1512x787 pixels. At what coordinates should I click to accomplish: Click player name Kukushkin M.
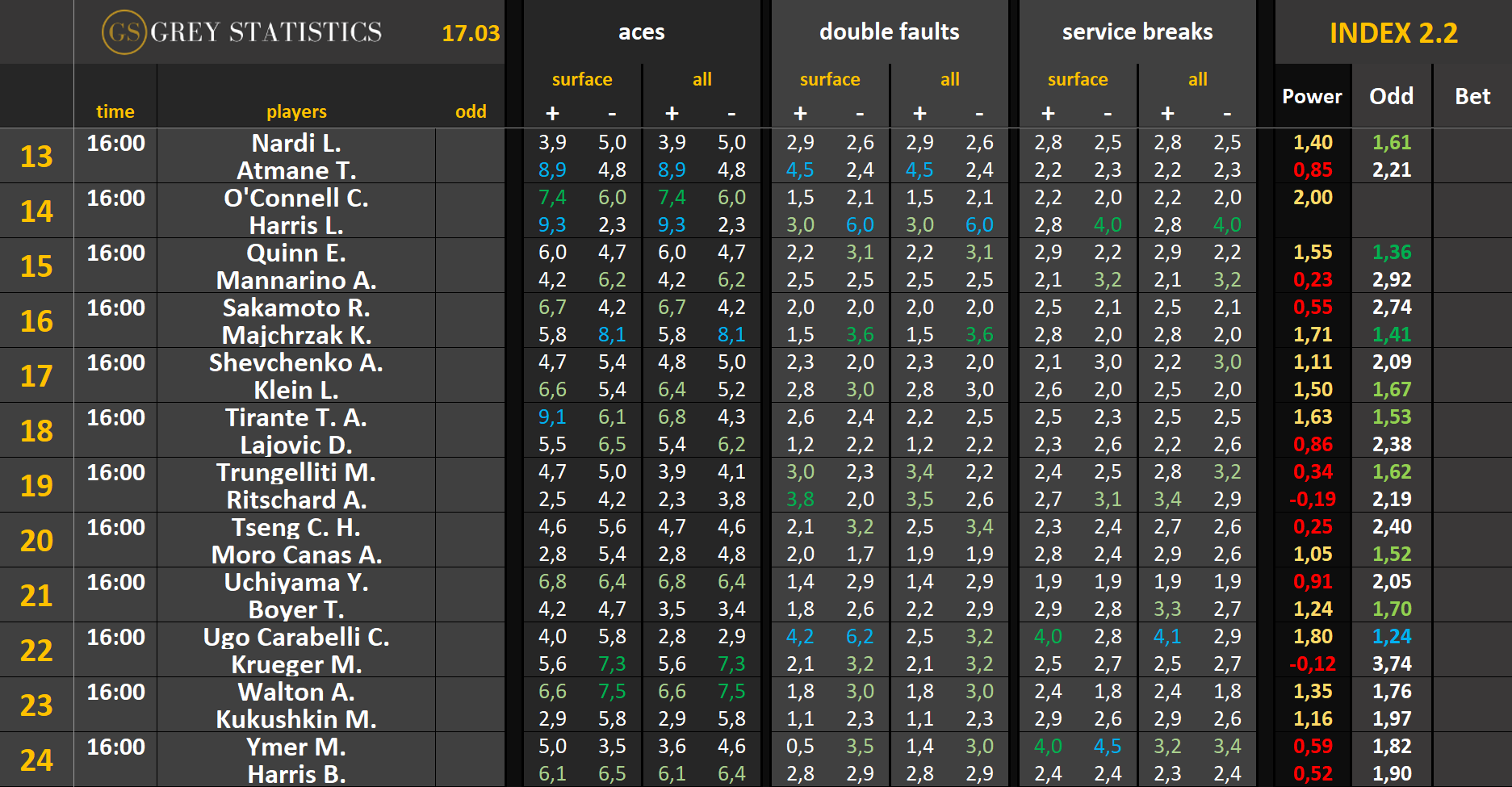(x=296, y=719)
